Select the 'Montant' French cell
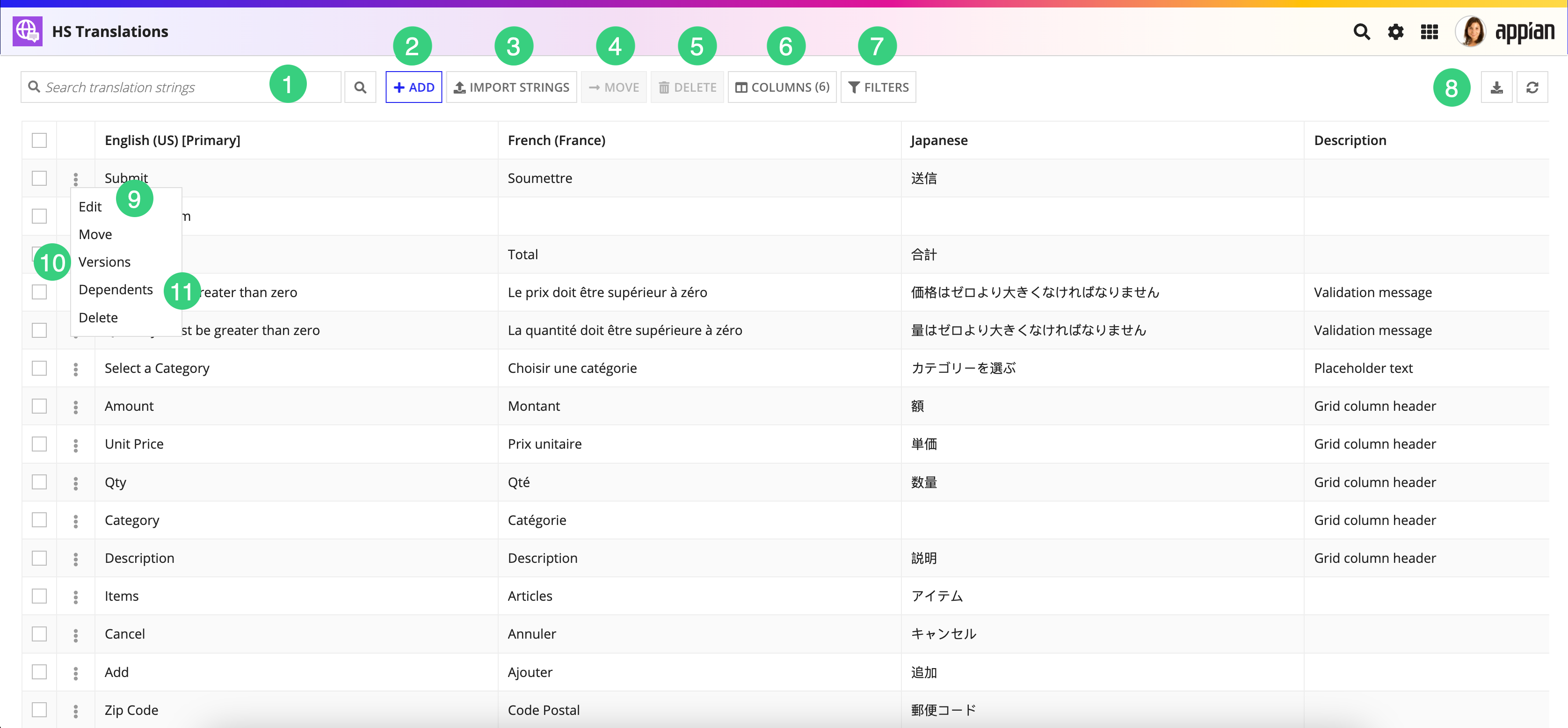Viewport: 1568px width, 728px height. coord(699,405)
